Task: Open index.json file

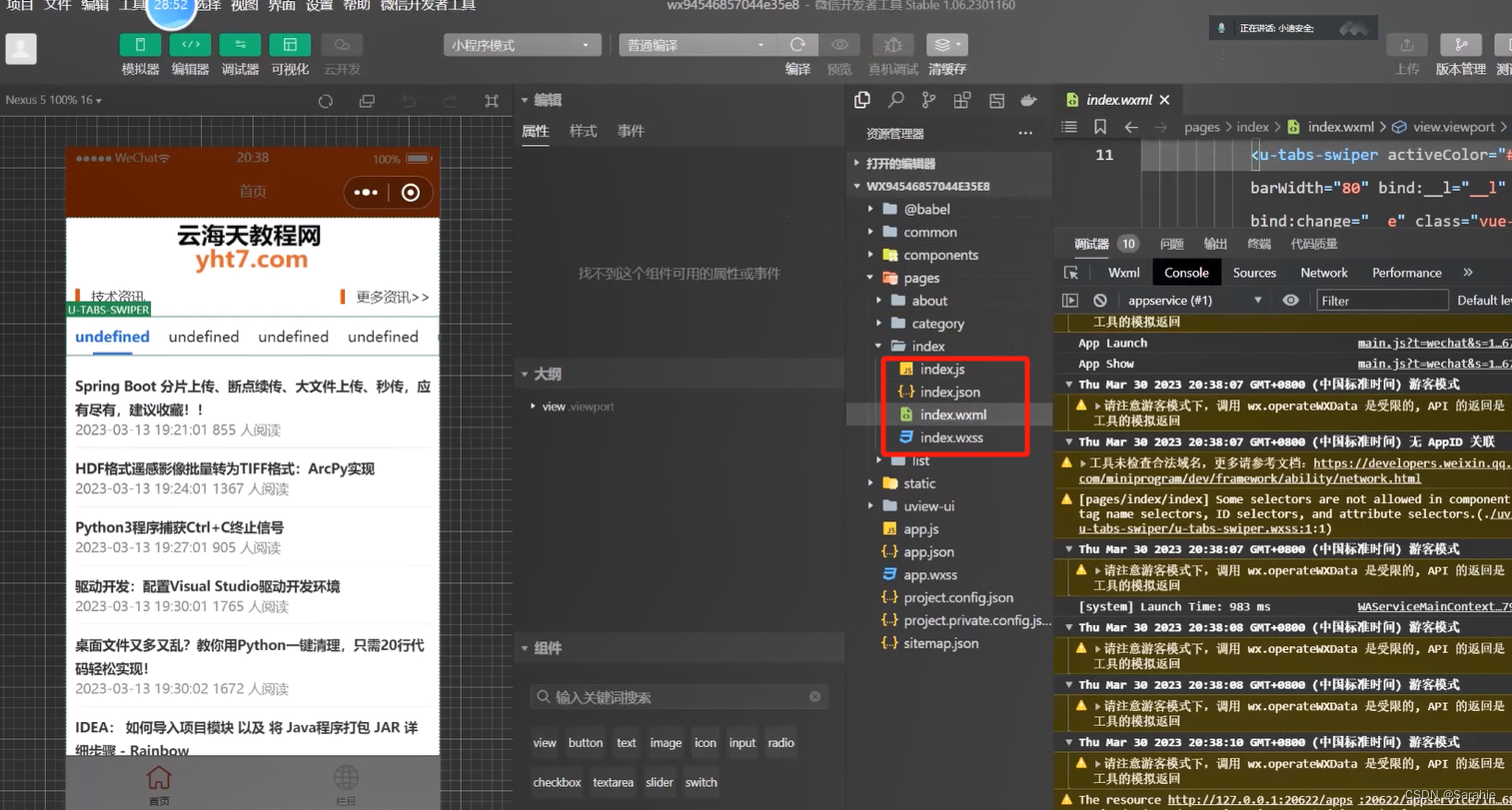Action: pyautogui.click(x=949, y=392)
